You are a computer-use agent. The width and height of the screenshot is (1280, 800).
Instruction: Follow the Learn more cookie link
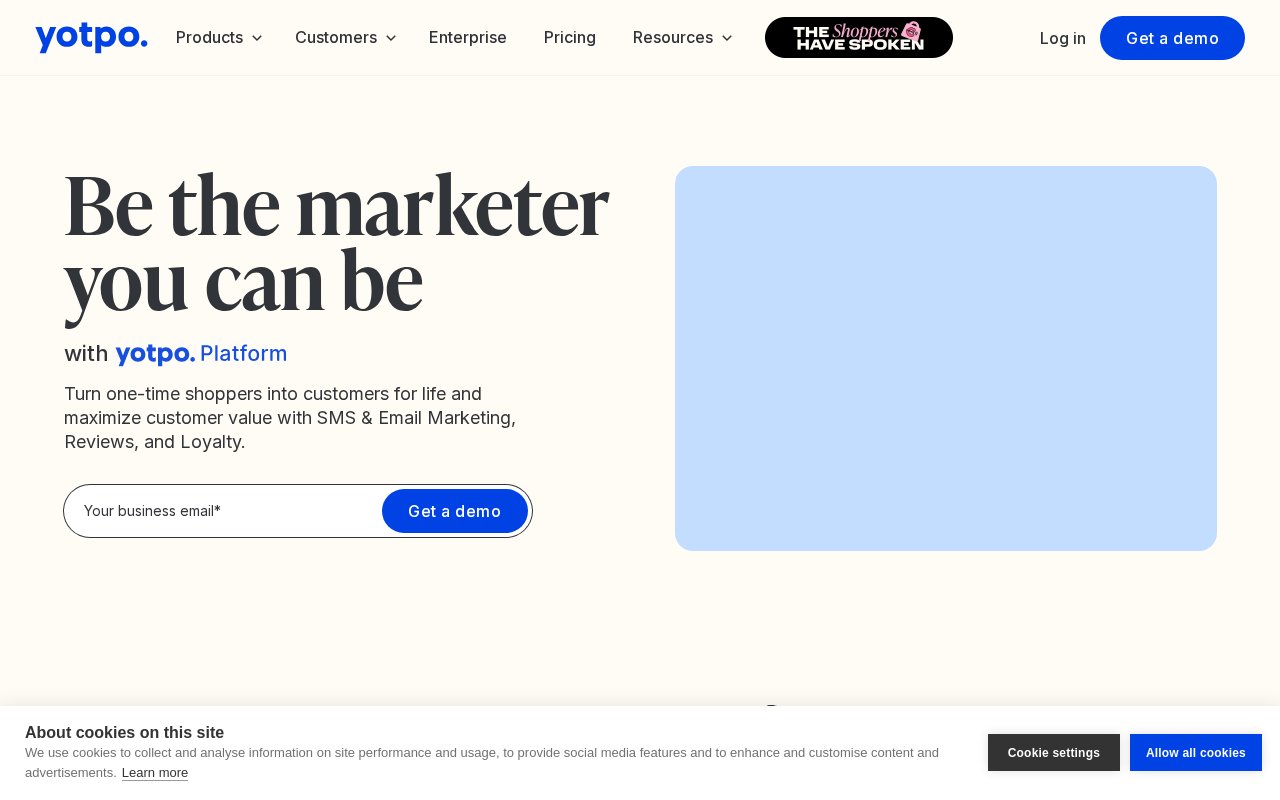[155, 773]
